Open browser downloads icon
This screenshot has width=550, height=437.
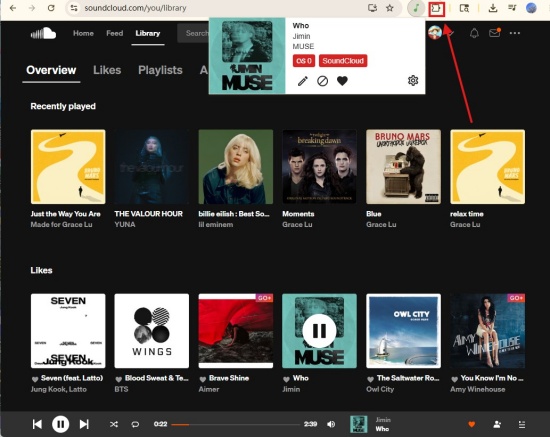pyautogui.click(x=493, y=8)
